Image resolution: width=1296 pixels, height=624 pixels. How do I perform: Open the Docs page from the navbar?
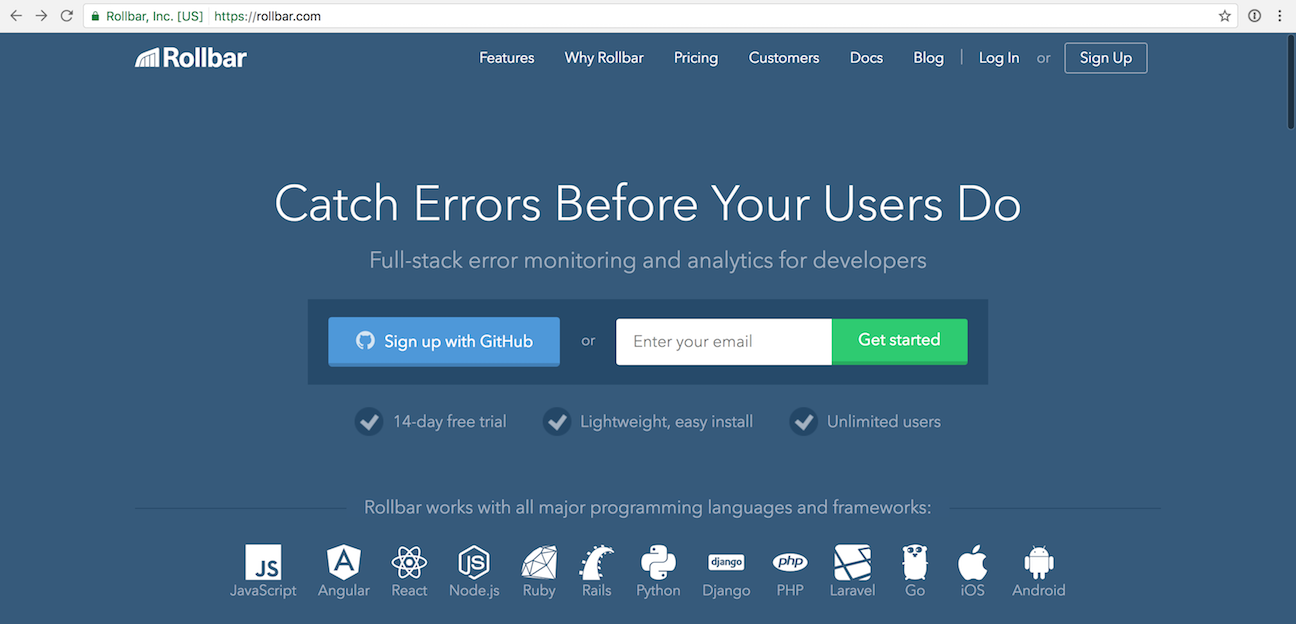(866, 57)
